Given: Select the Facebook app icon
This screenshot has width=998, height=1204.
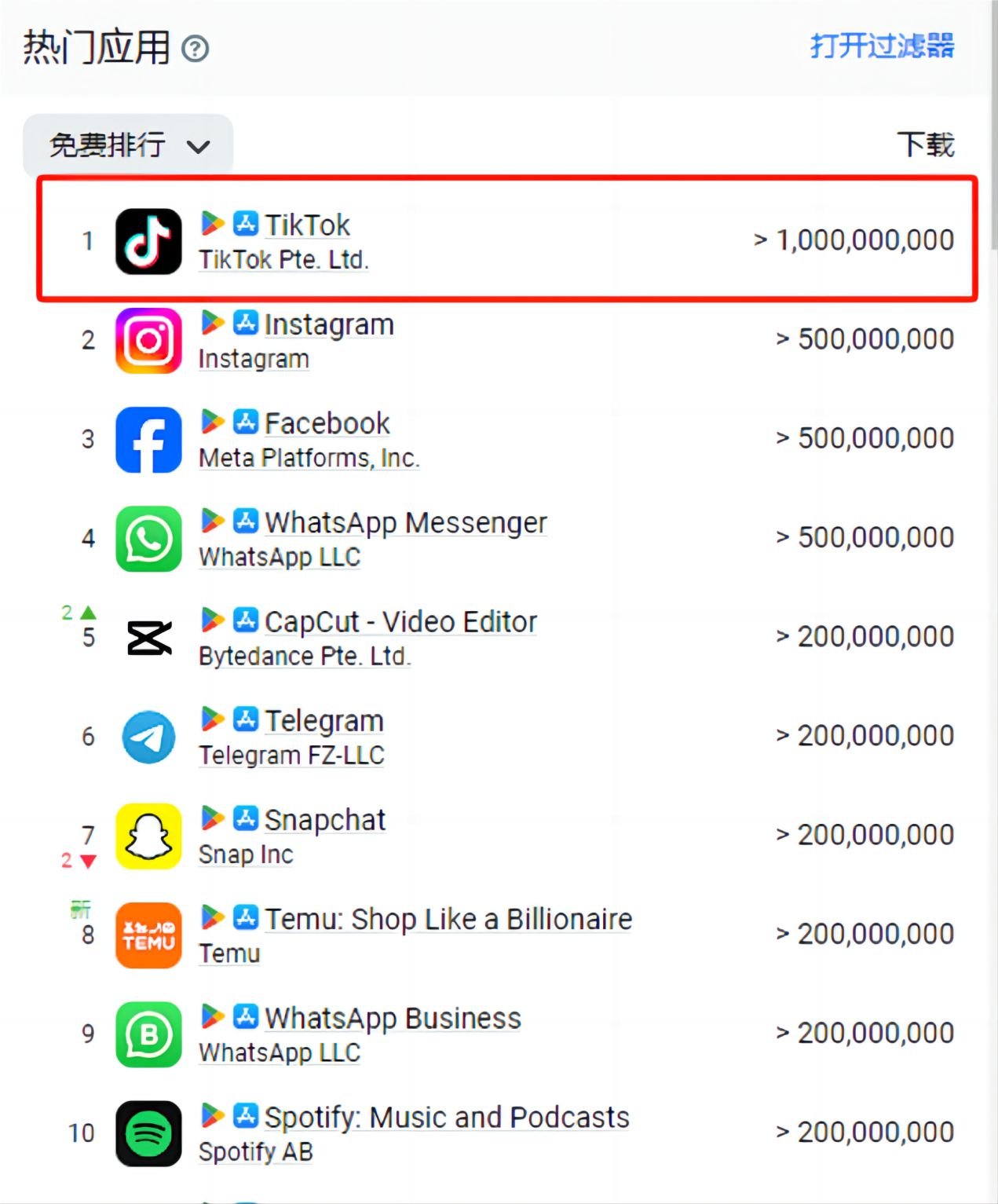Looking at the screenshot, I should pos(148,440).
